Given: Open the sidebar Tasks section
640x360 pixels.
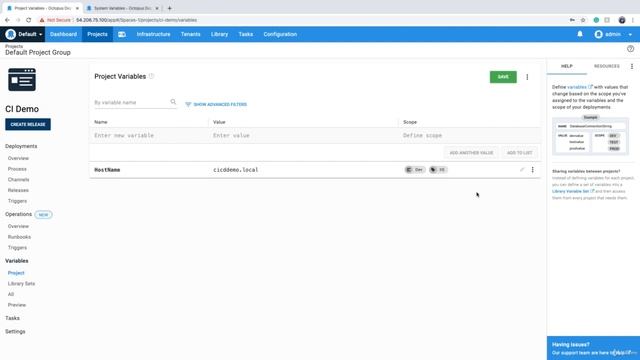Looking at the screenshot, I should coord(12,318).
